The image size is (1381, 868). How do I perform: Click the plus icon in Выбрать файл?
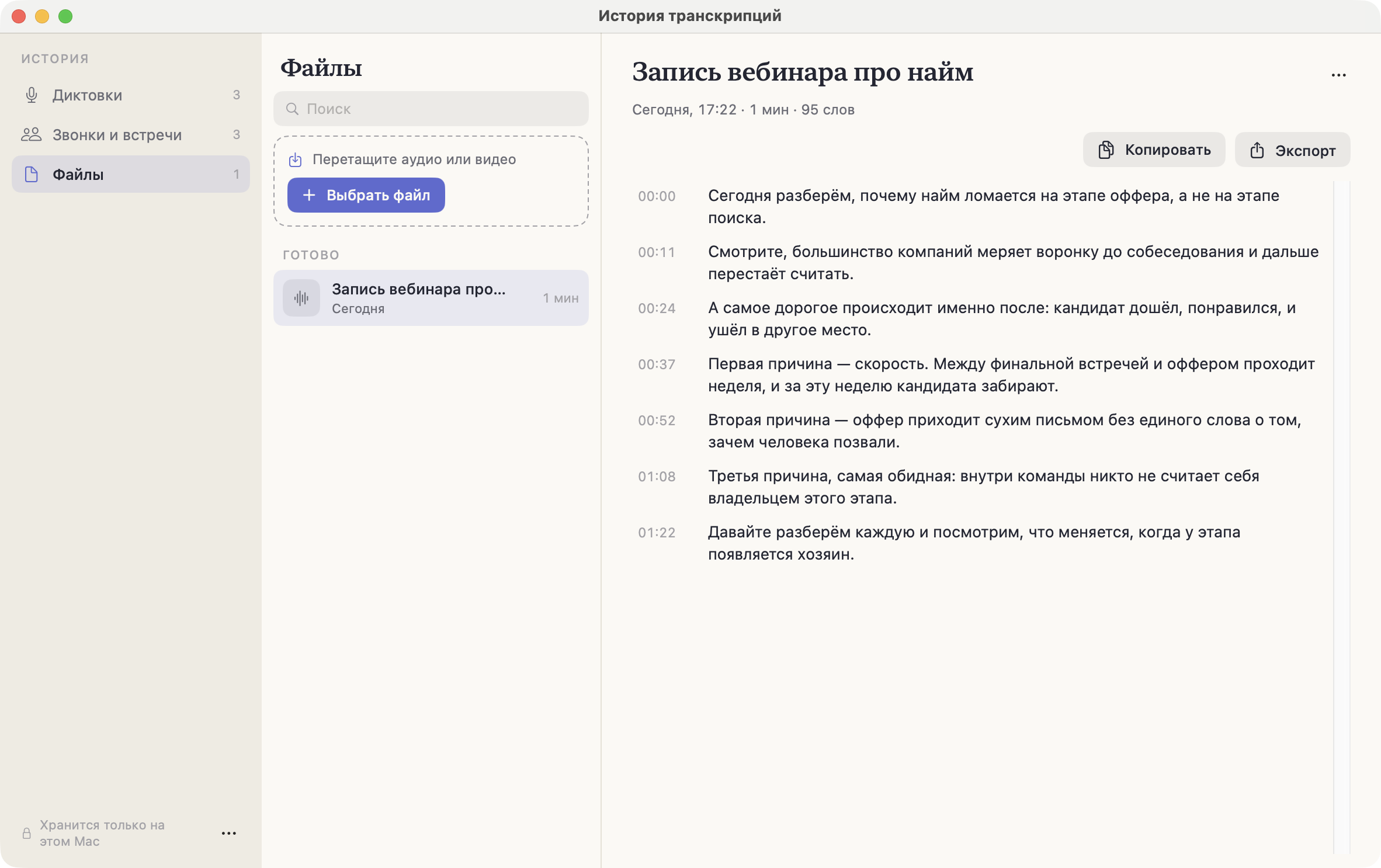pos(309,195)
